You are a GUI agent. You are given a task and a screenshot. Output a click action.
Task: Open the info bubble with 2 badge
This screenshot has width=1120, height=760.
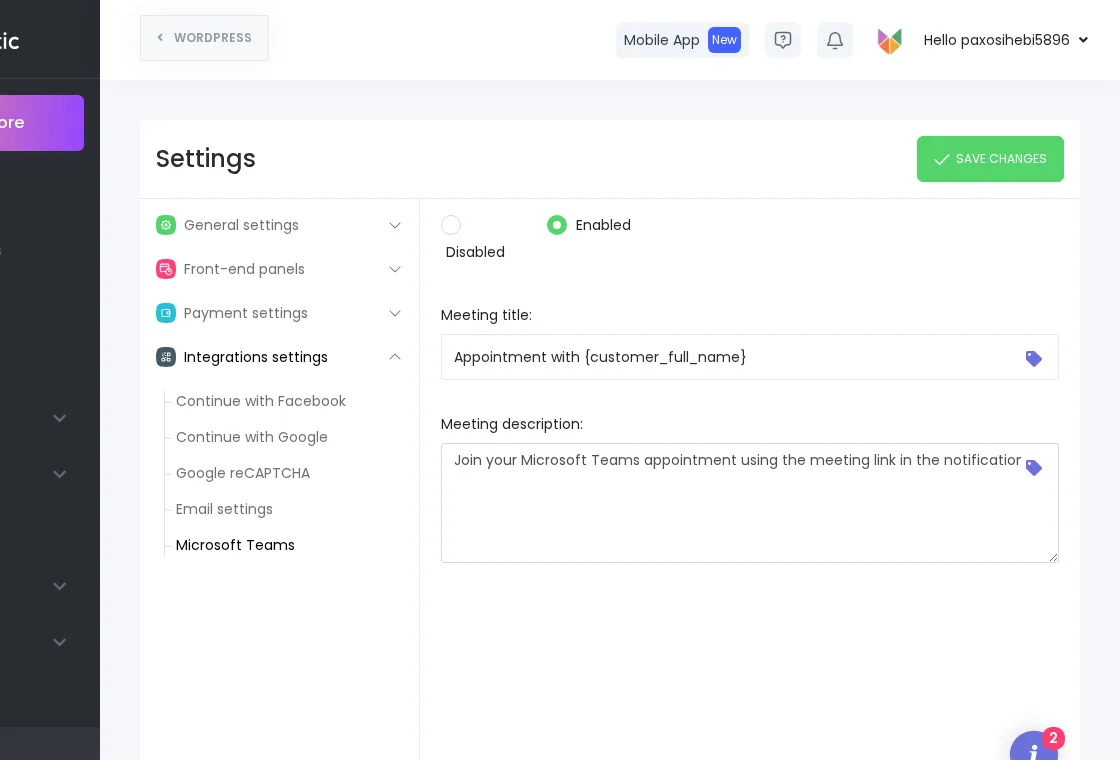tap(1034, 746)
